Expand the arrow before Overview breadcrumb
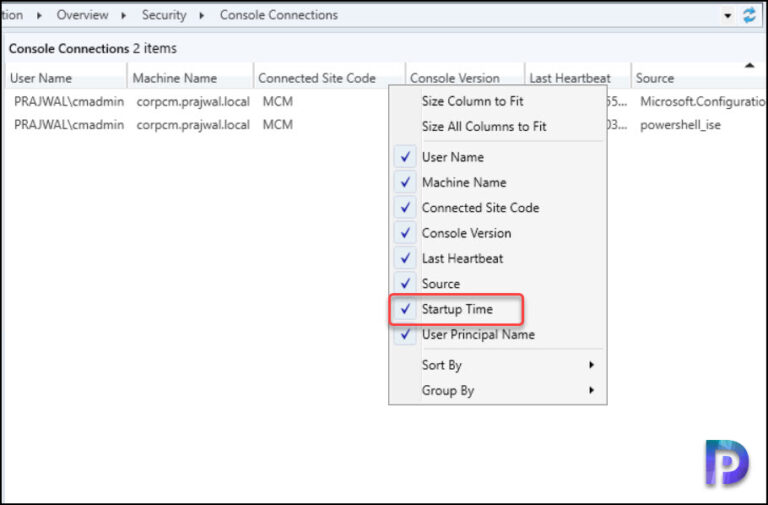This screenshot has height=505, width=768. click(40, 16)
